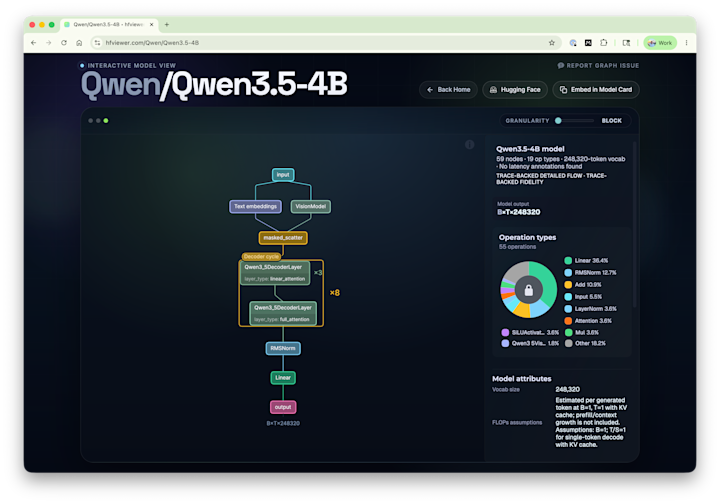Click the browser forward arrow
720x504 pixels.
[49, 43]
